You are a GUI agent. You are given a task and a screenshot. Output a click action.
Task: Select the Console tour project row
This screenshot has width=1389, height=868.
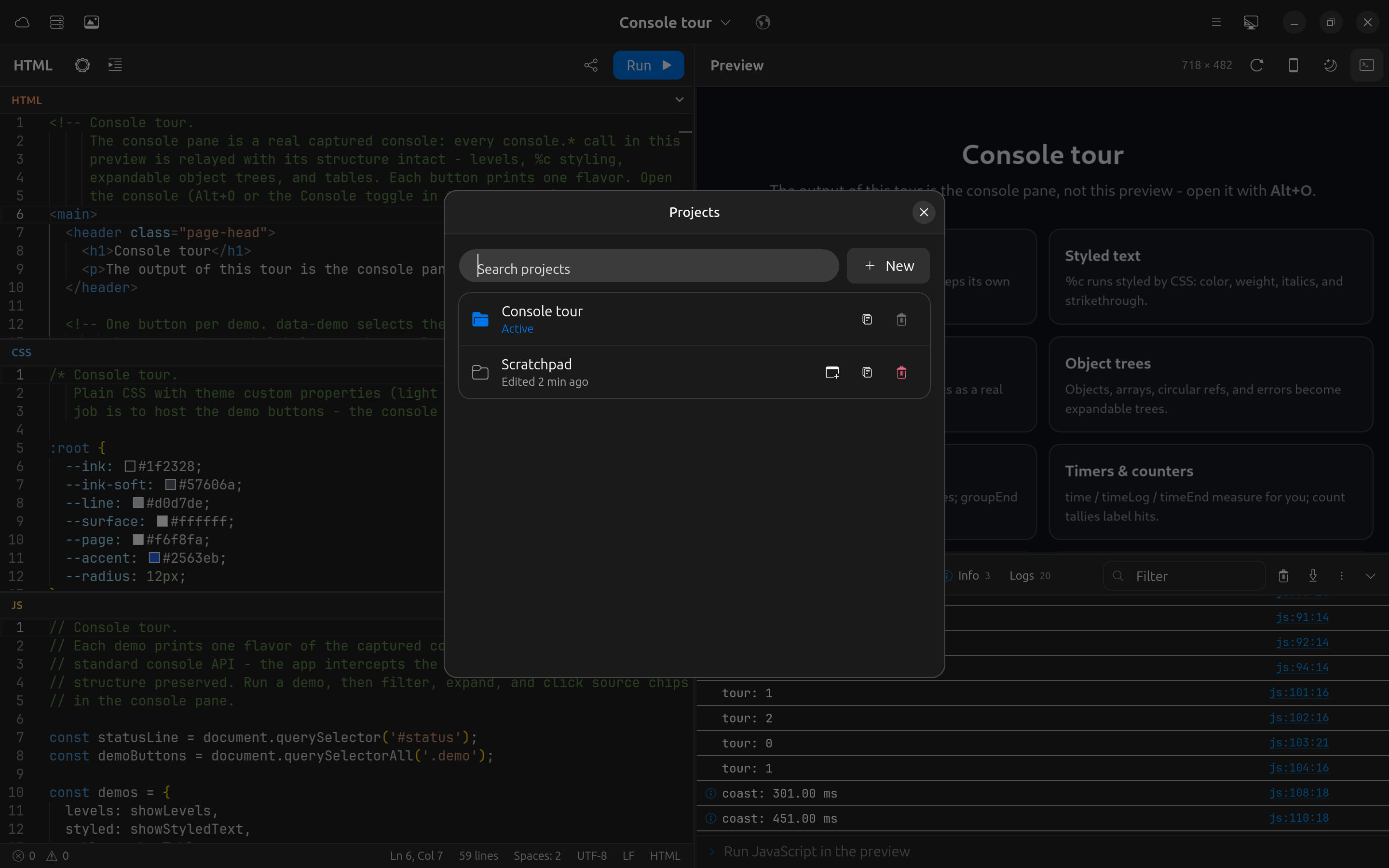pyautogui.click(x=694, y=319)
